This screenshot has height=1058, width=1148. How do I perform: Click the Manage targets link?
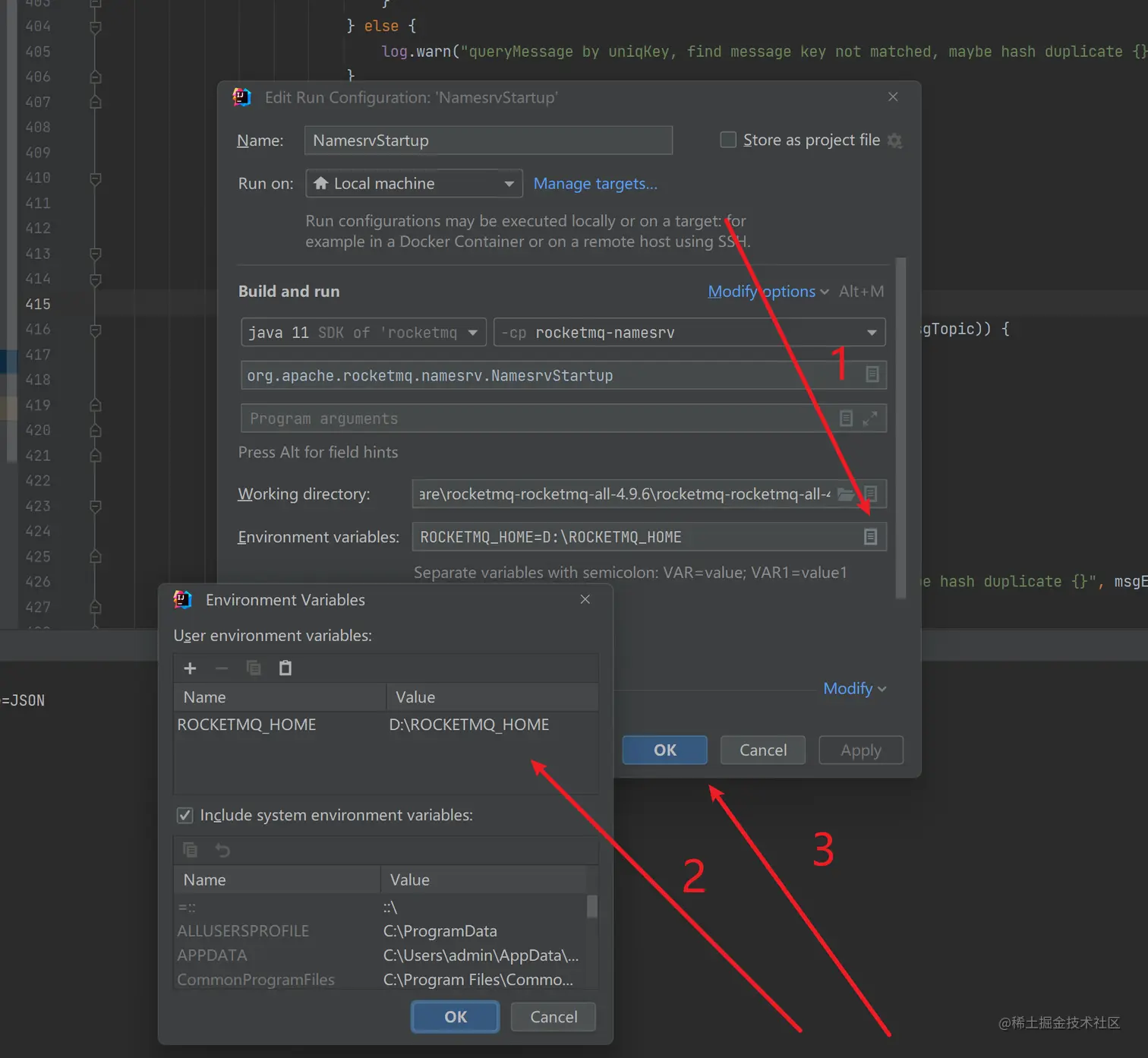595,184
